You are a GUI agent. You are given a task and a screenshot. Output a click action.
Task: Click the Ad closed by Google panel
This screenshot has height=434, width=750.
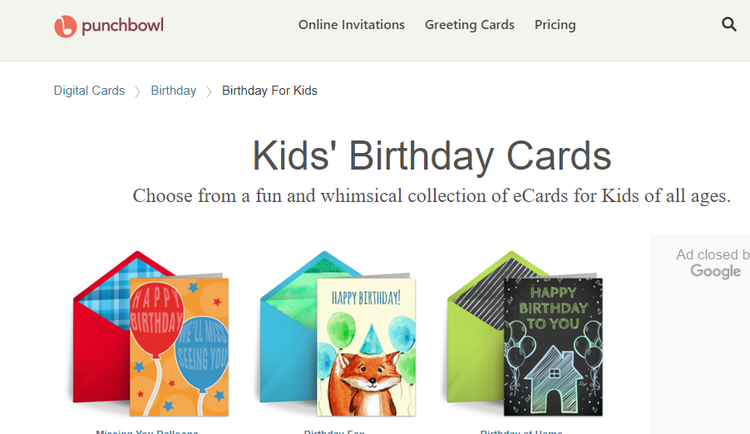pos(710,263)
